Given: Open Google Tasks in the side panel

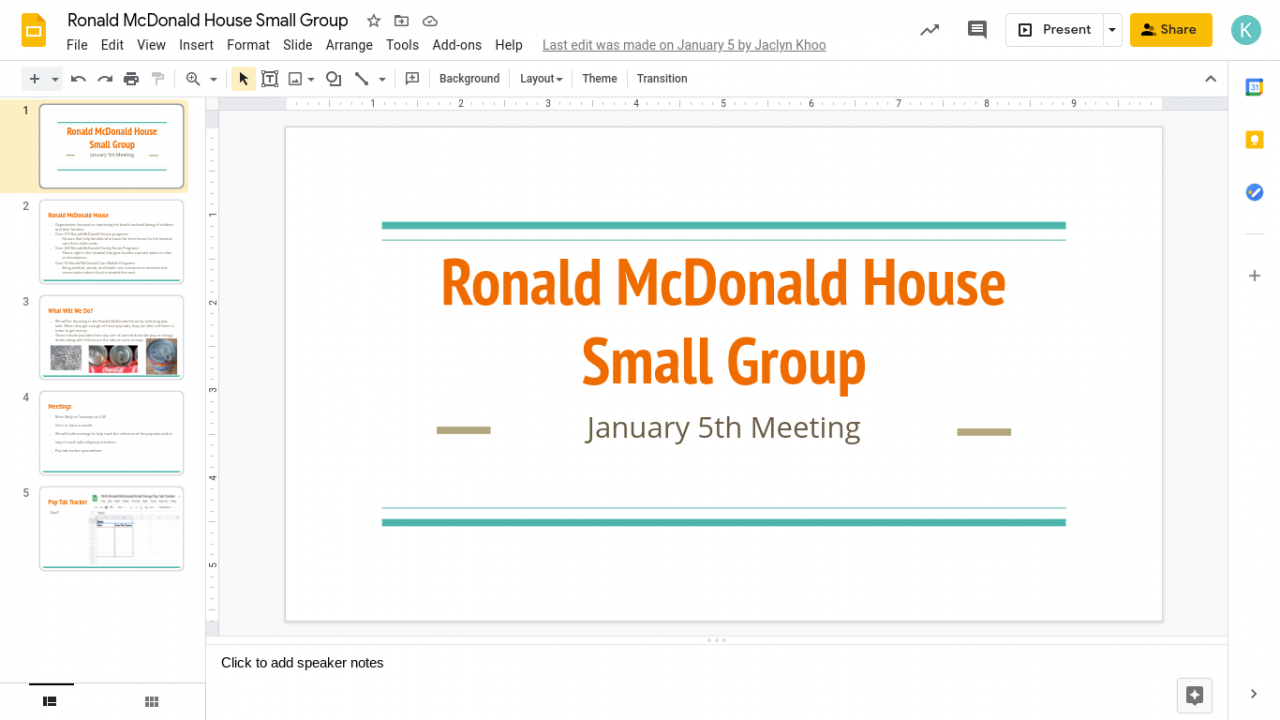Looking at the screenshot, I should point(1254,192).
